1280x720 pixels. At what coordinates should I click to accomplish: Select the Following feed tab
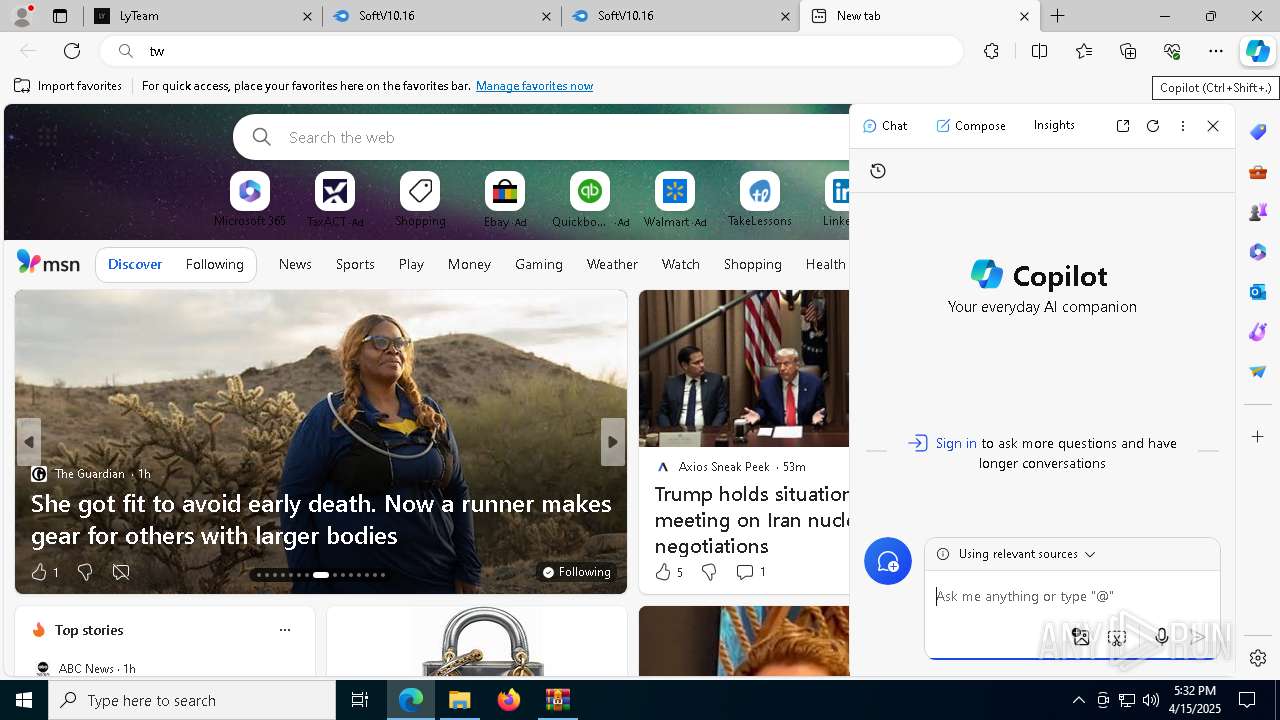coord(215,265)
